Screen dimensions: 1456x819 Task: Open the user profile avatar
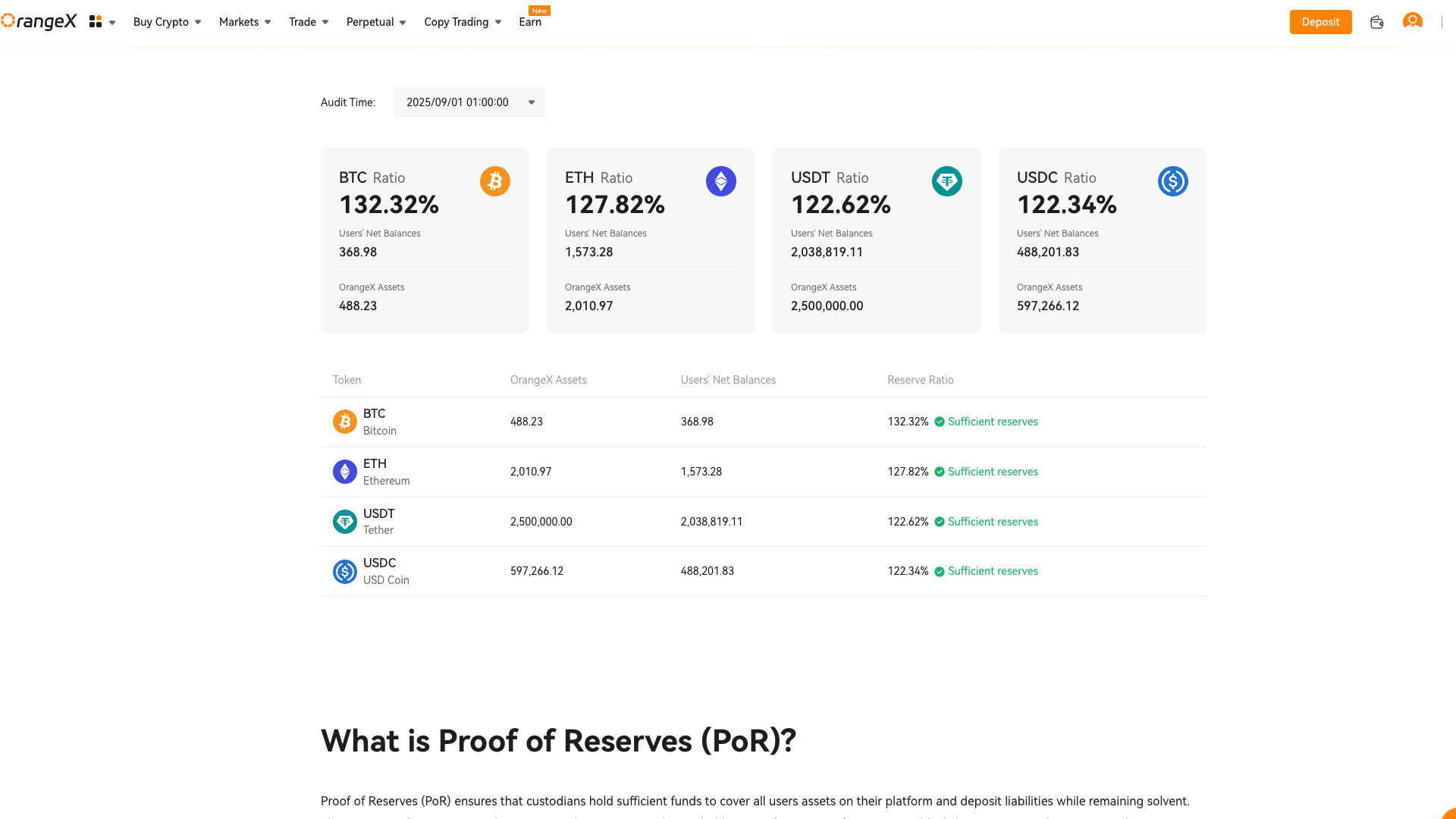tap(1412, 22)
